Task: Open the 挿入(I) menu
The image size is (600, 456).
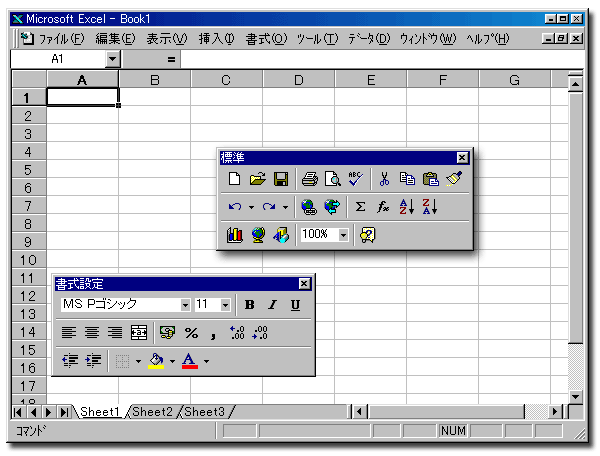Action: (x=217, y=39)
